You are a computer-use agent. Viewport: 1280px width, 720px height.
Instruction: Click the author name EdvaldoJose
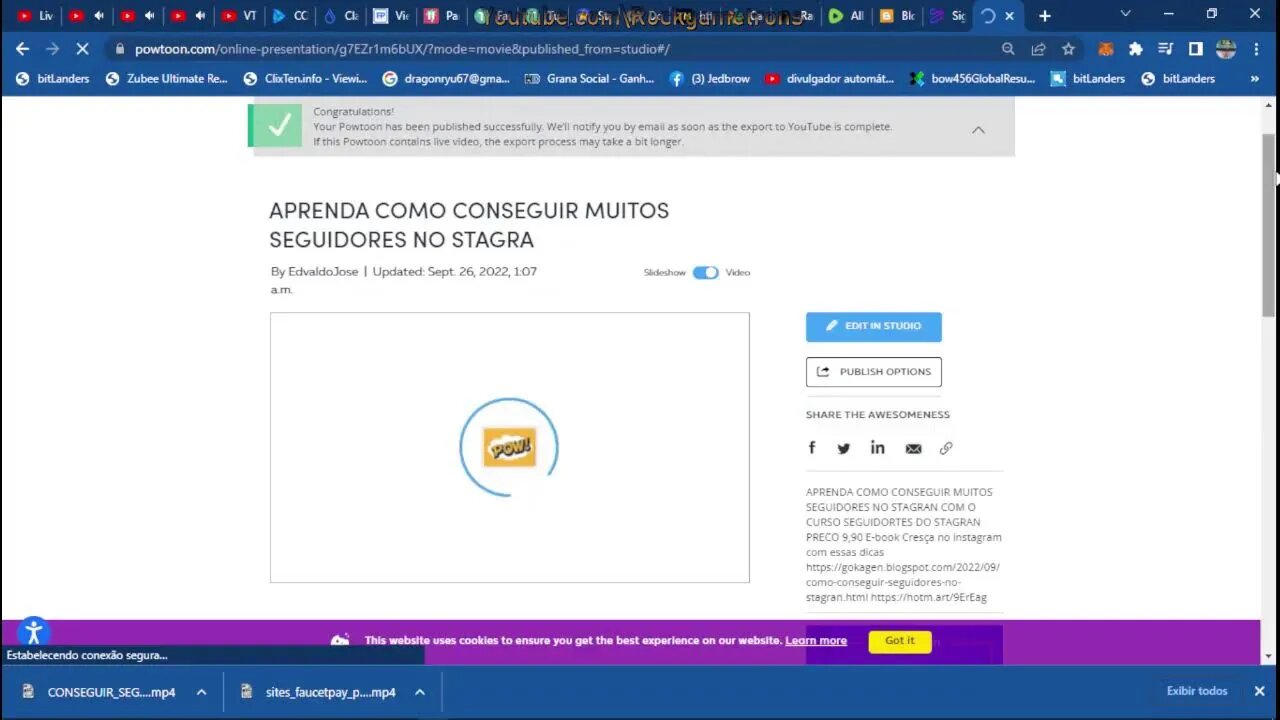pyautogui.click(x=323, y=272)
